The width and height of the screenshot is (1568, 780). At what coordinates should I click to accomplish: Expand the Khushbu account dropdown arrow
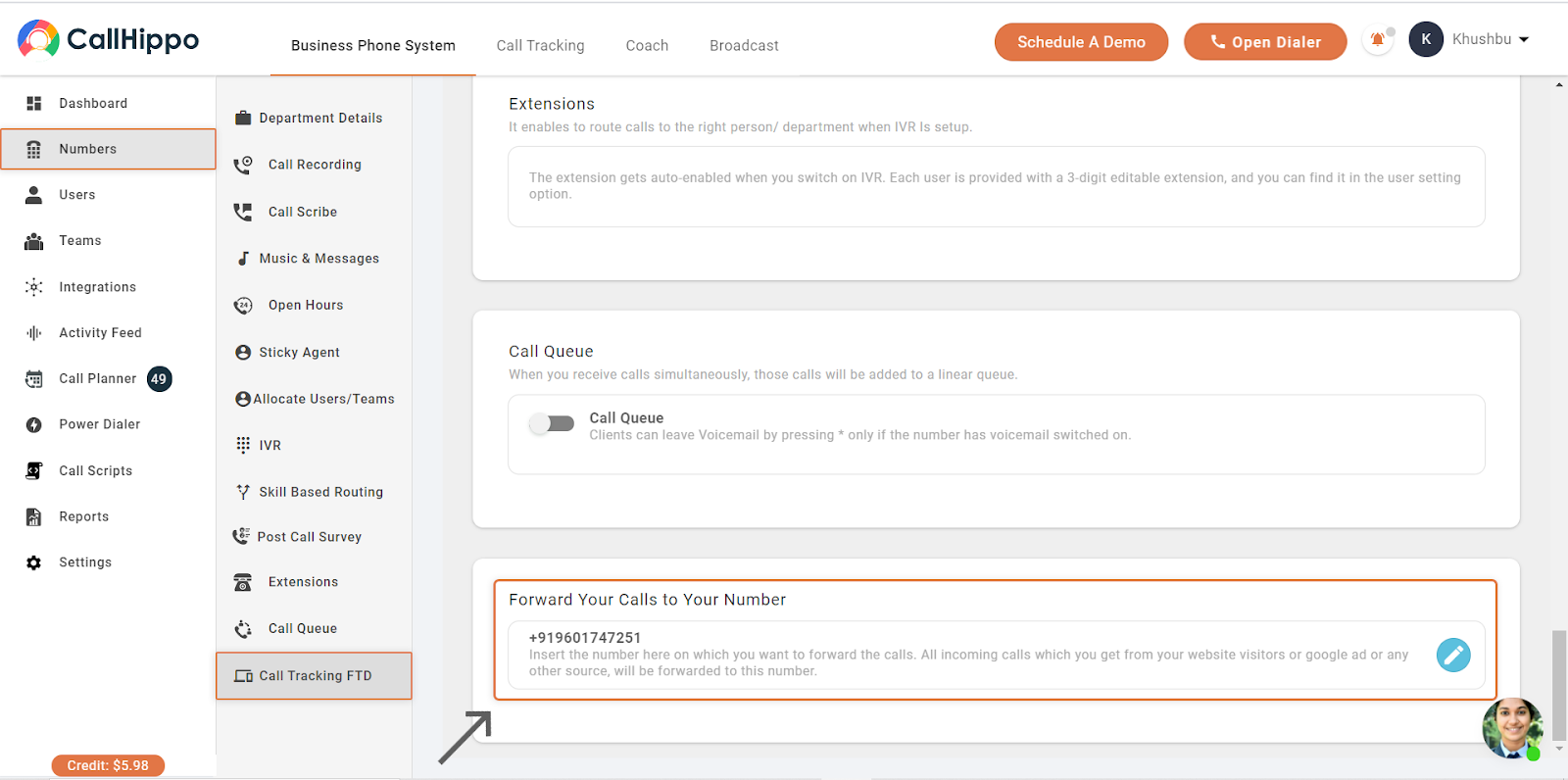pyautogui.click(x=1524, y=39)
